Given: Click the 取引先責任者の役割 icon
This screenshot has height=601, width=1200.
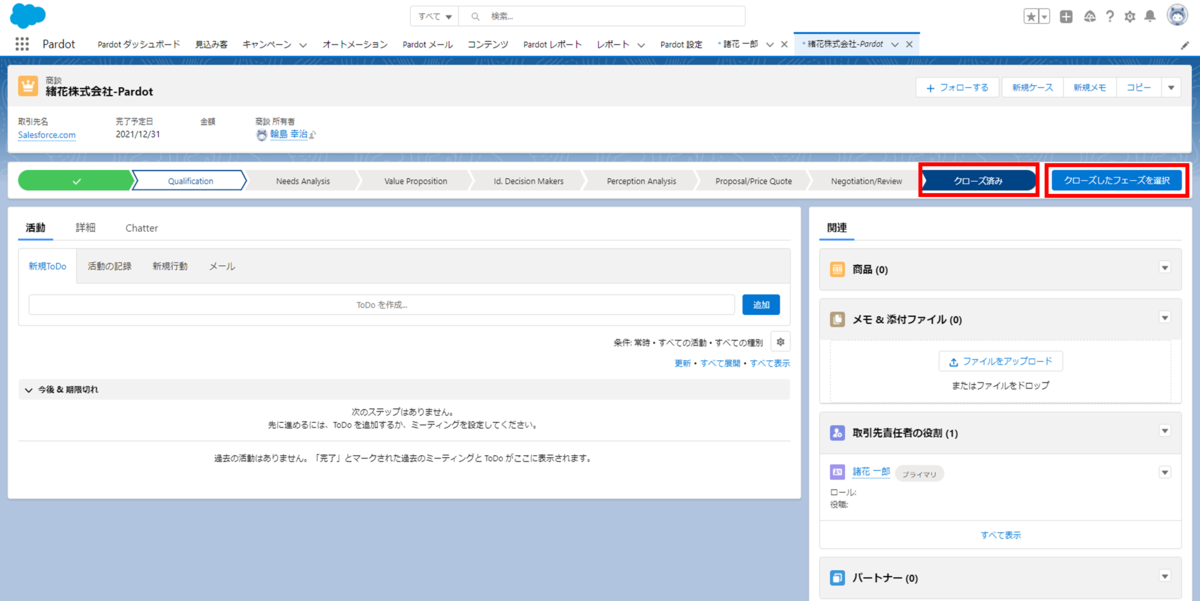Looking at the screenshot, I should 837,433.
